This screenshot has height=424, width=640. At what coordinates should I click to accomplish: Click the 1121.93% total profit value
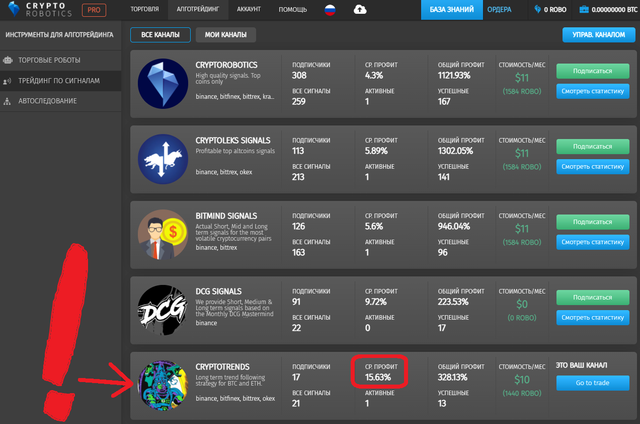454,76
